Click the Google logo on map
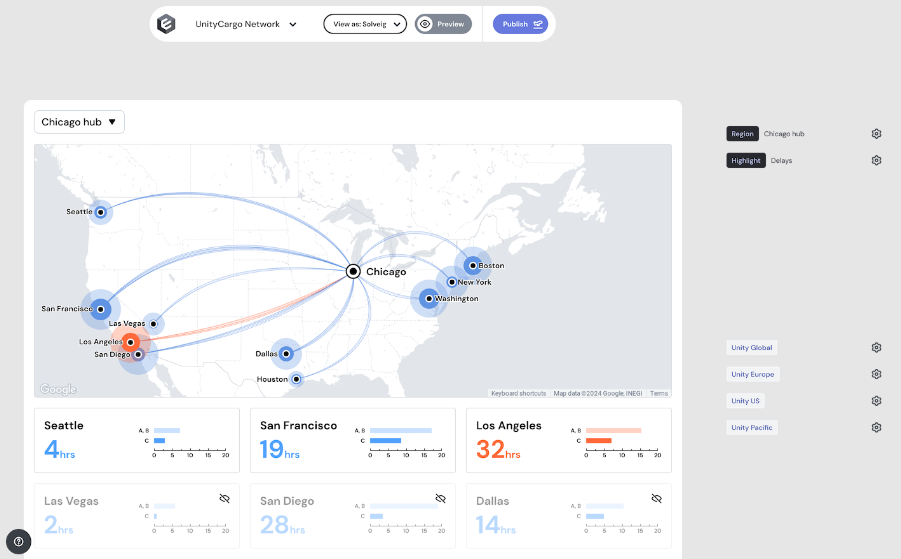Image resolution: width=901 pixels, height=559 pixels. point(58,390)
